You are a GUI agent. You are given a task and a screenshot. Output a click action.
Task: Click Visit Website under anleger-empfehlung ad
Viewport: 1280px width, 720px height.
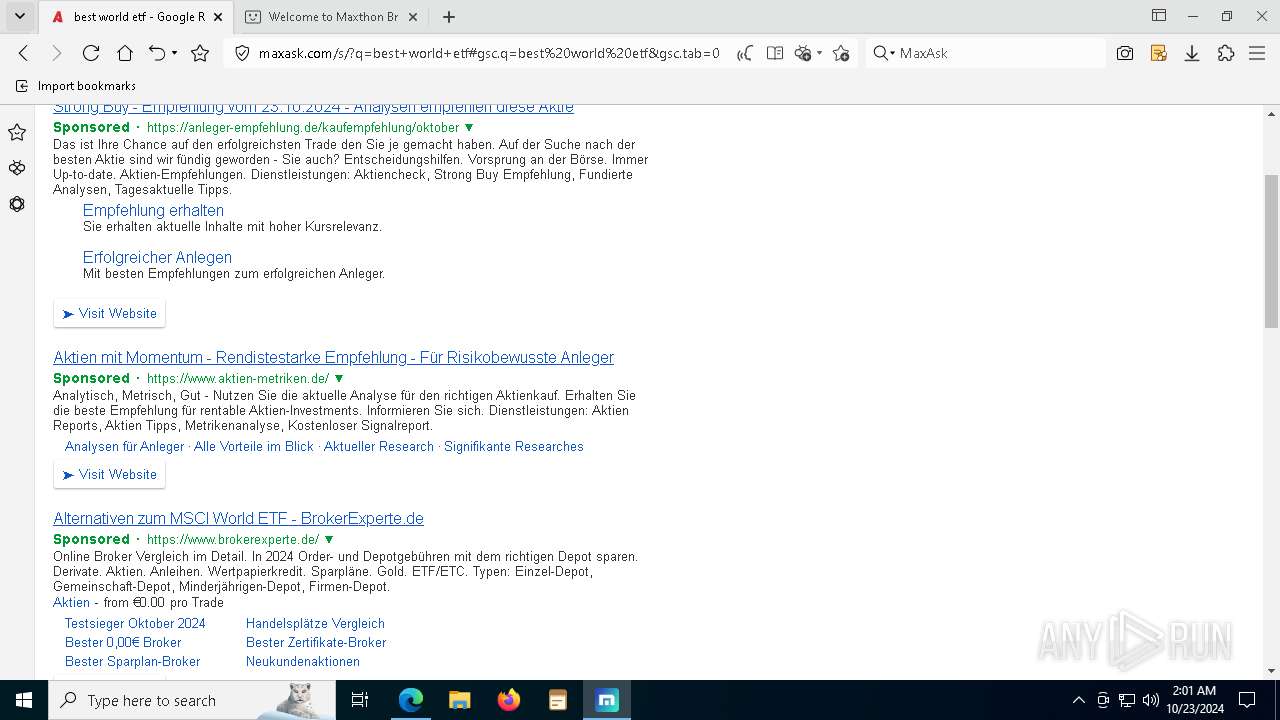[x=110, y=314]
